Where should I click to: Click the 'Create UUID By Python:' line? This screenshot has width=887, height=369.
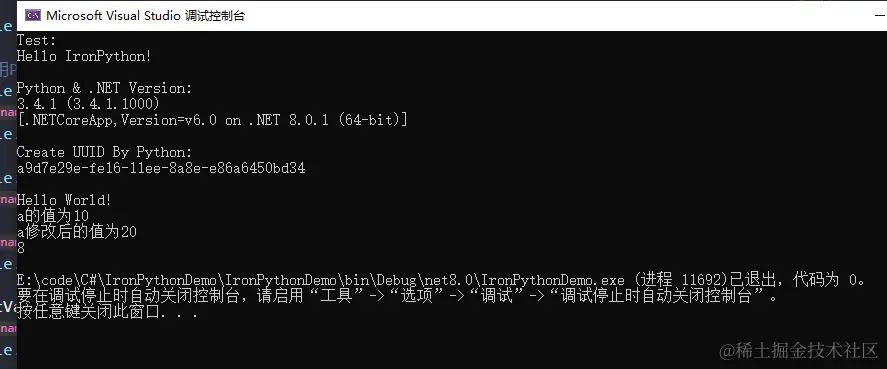tap(105, 152)
